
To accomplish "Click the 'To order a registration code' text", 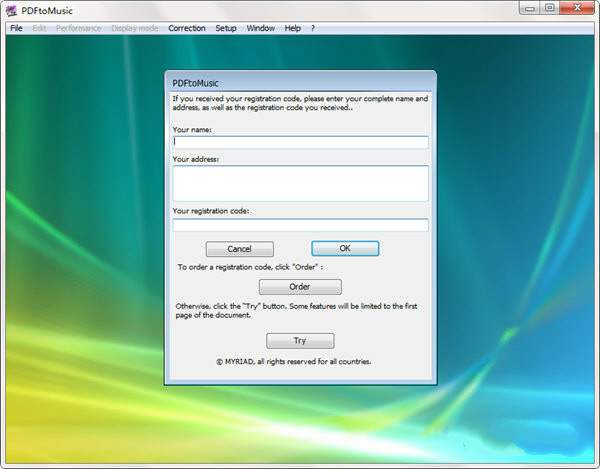I will (250, 267).
